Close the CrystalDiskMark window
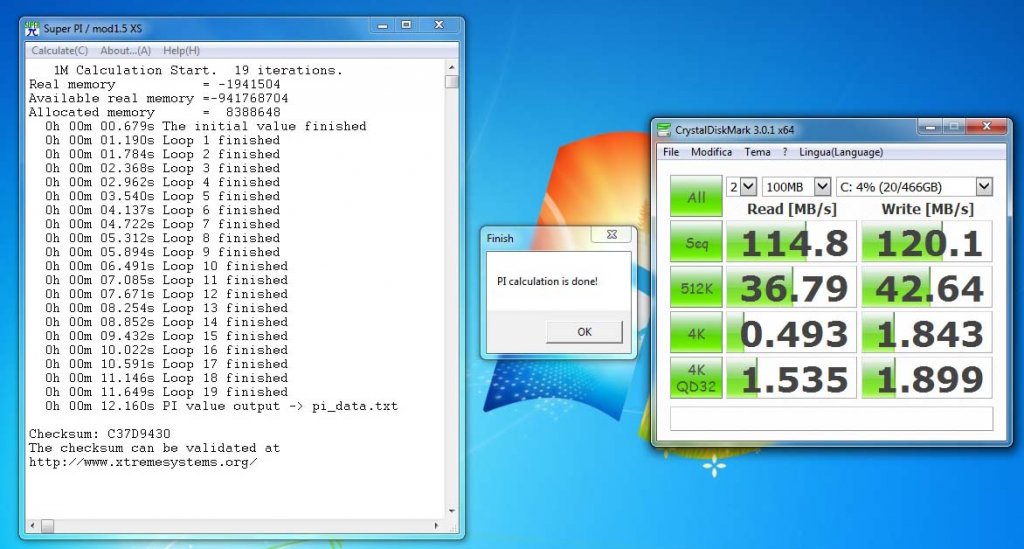 point(987,127)
